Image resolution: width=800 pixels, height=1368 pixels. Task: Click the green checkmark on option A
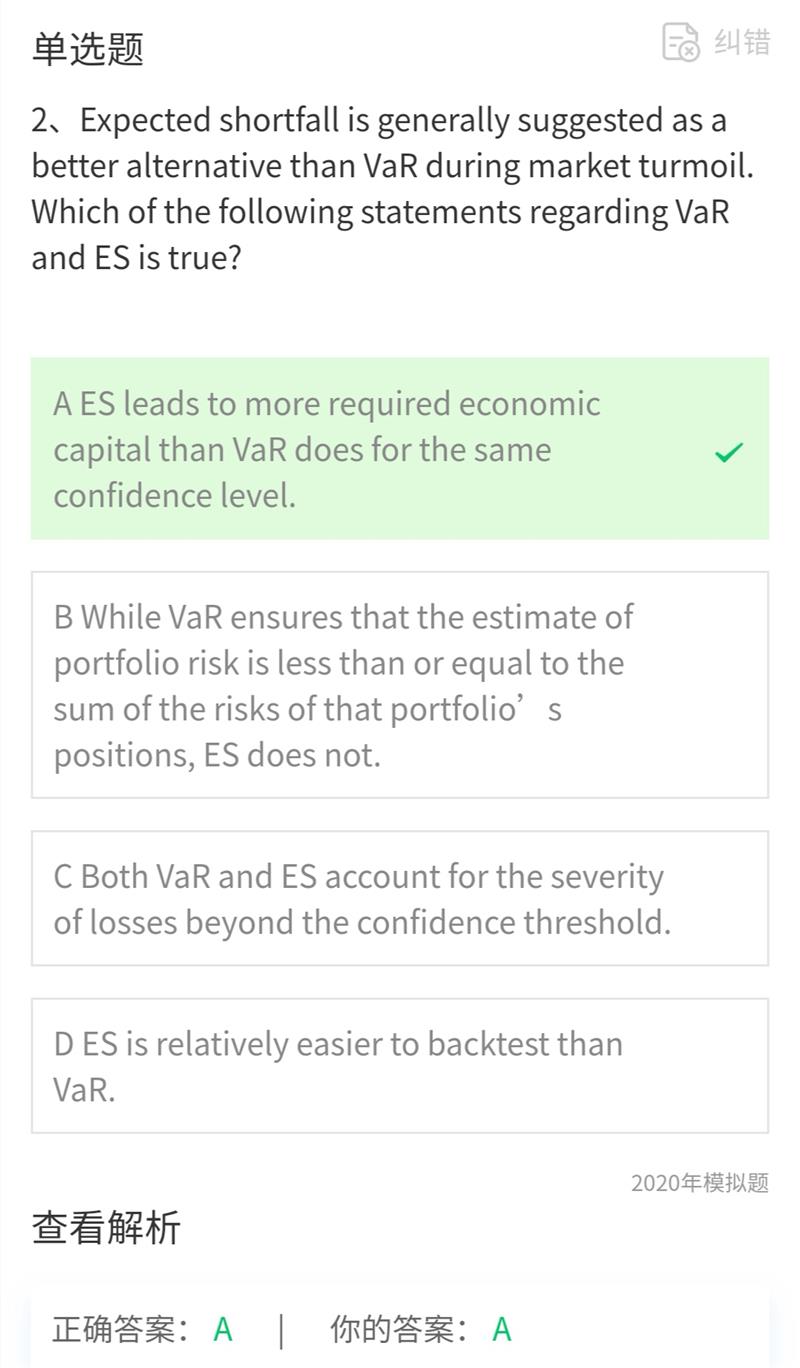click(x=729, y=453)
